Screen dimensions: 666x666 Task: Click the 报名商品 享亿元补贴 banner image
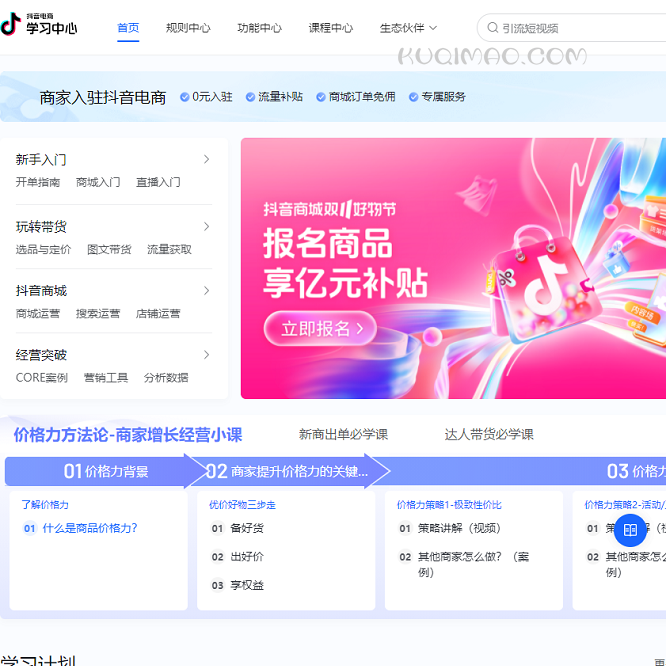(x=453, y=268)
